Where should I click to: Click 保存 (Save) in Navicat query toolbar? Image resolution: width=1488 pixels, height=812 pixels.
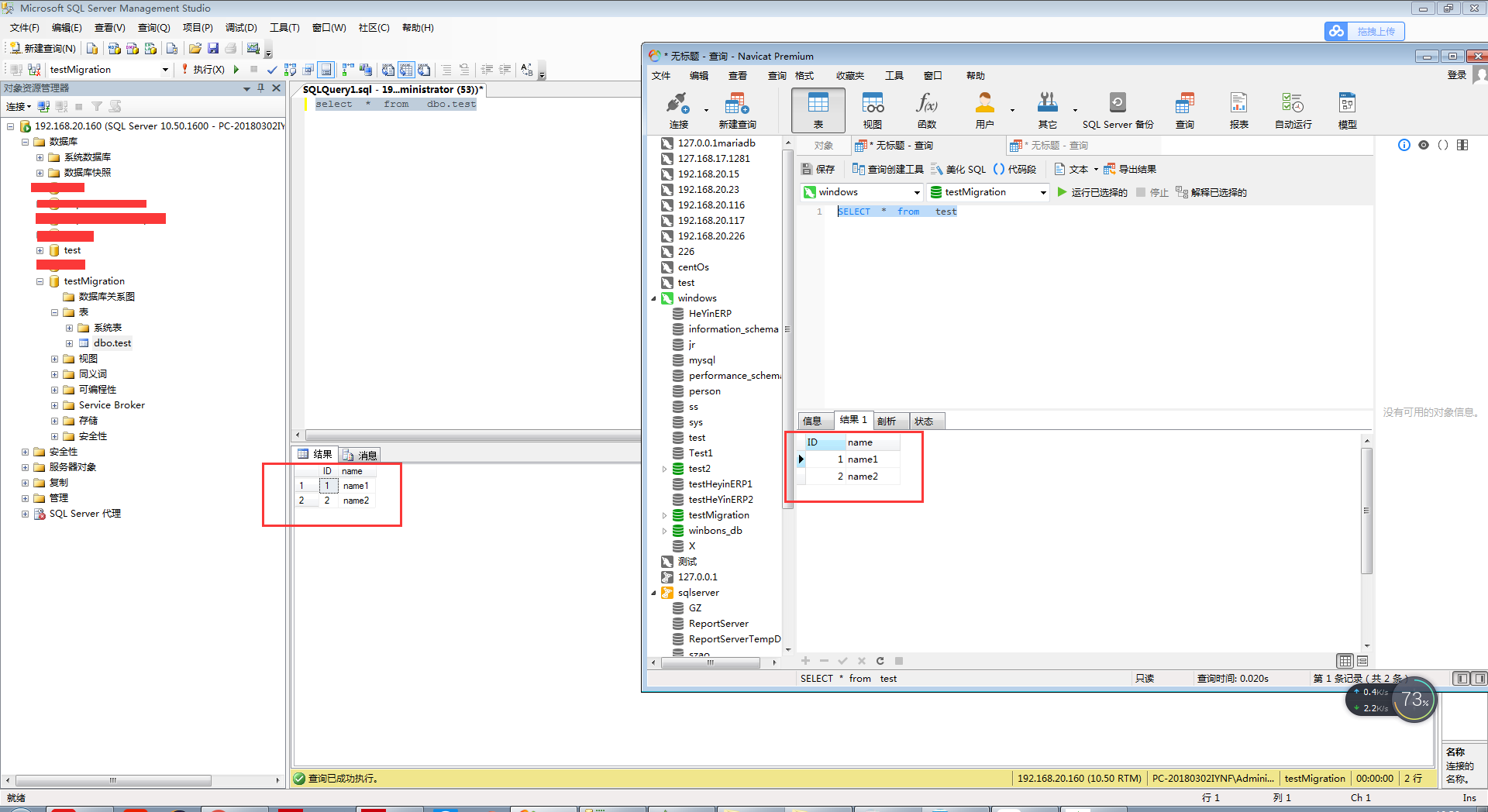pos(818,169)
